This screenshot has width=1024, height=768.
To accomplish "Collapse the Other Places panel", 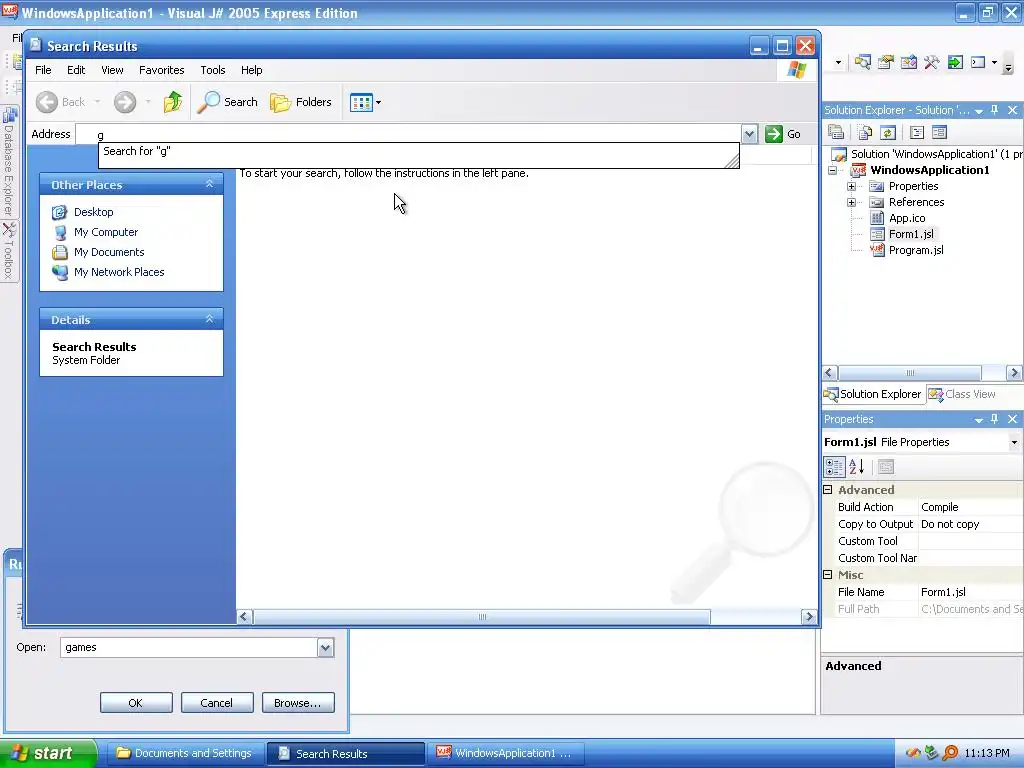I will pos(210,184).
